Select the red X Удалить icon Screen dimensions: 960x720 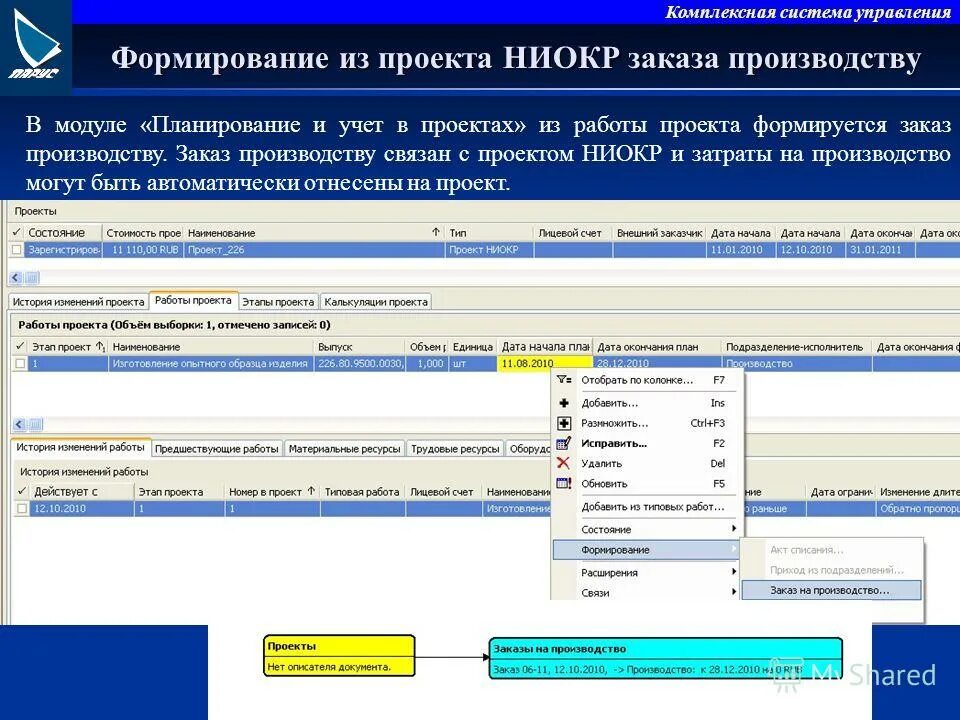561,462
